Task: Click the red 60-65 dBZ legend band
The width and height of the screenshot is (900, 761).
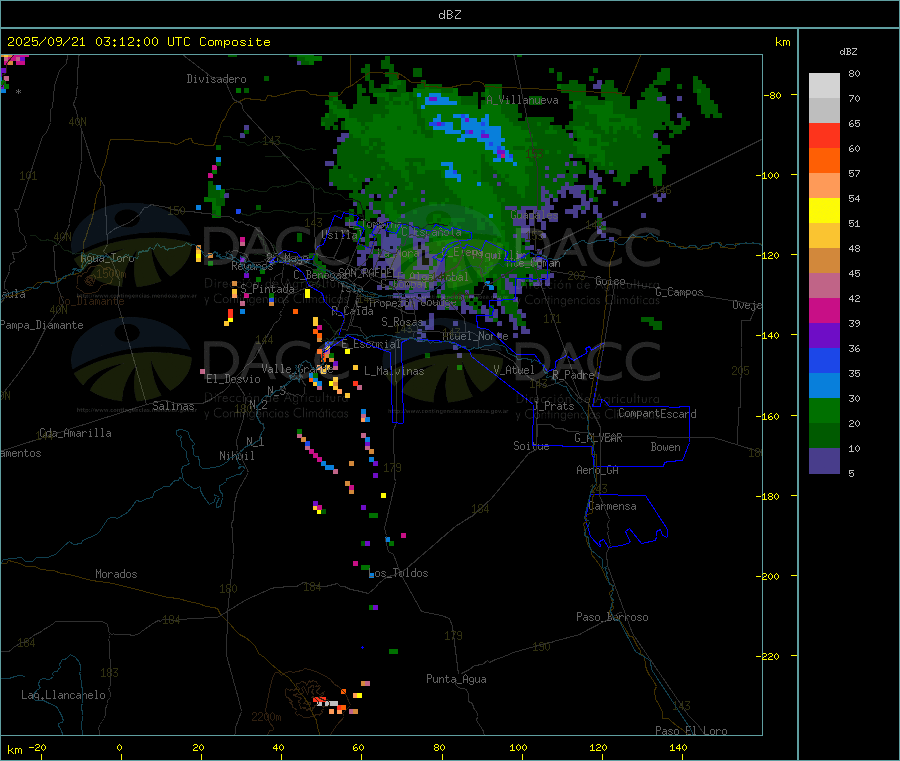Action: pos(824,135)
